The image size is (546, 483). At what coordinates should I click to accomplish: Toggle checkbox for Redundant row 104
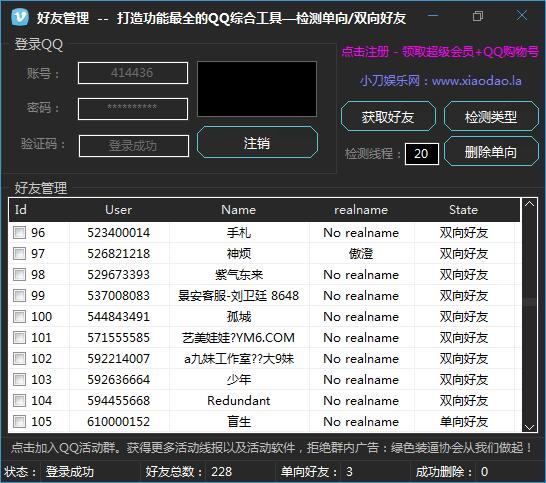(20, 400)
